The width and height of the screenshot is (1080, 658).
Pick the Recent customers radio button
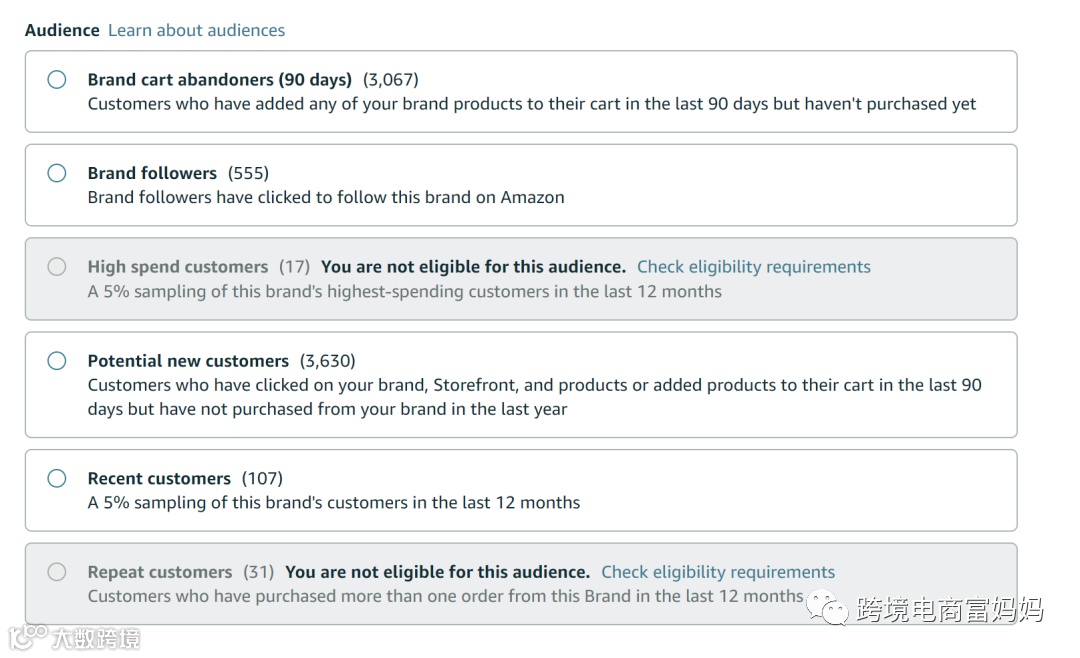pos(57,479)
